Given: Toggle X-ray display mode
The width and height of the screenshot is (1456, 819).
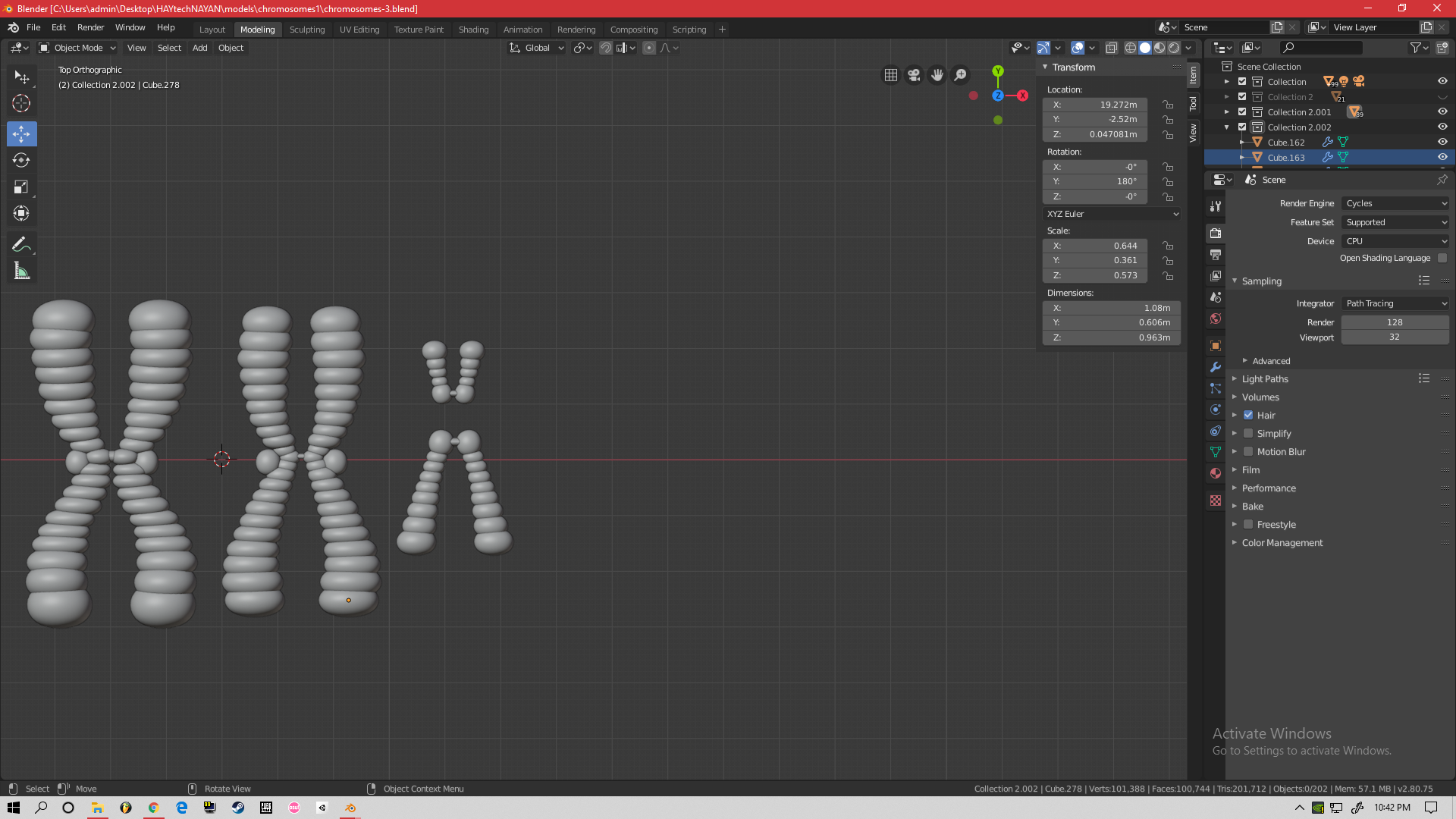Looking at the screenshot, I should (1112, 48).
